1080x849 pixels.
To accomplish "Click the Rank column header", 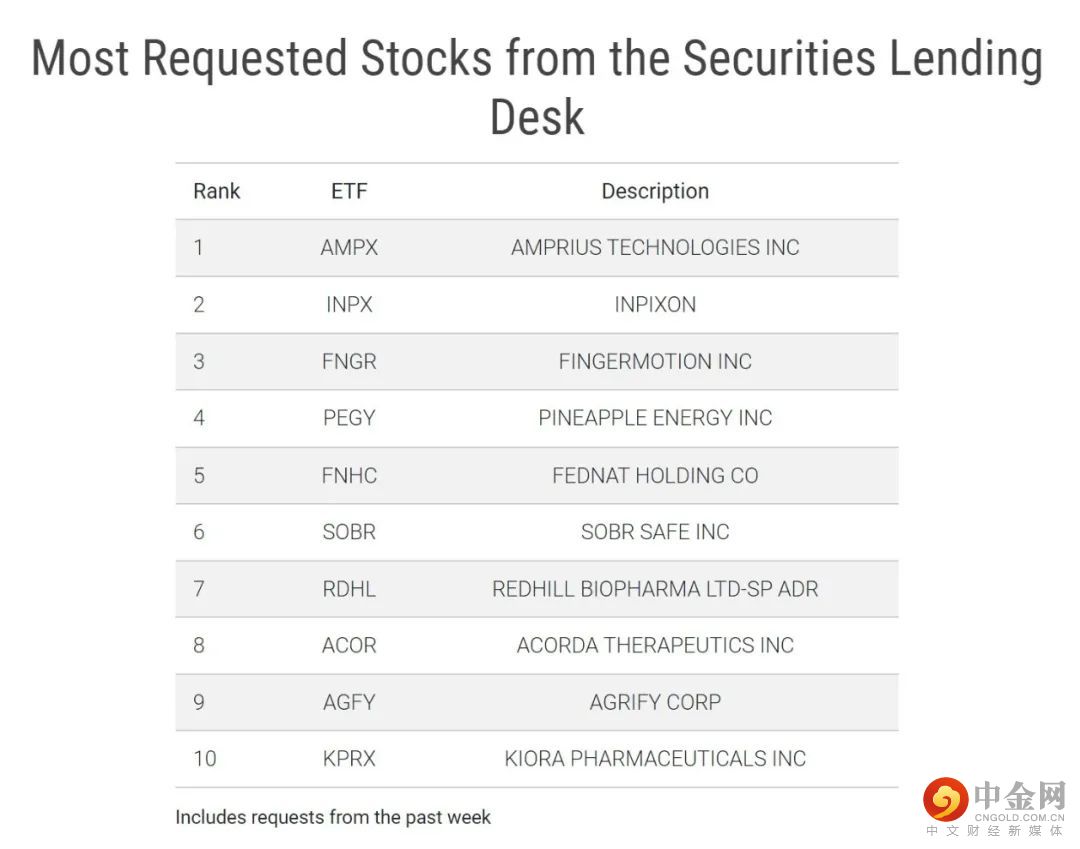I will (217, 191).
